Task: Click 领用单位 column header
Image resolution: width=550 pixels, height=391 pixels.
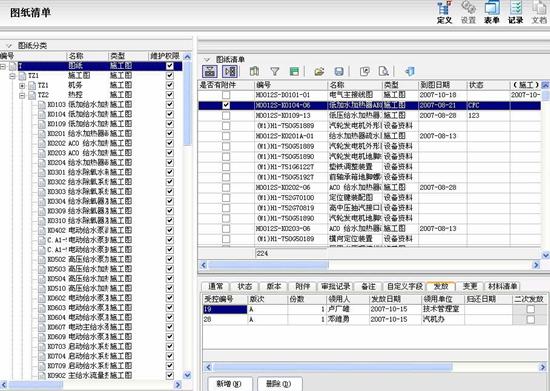Action: pyautogui.click(x=443, y=299)
